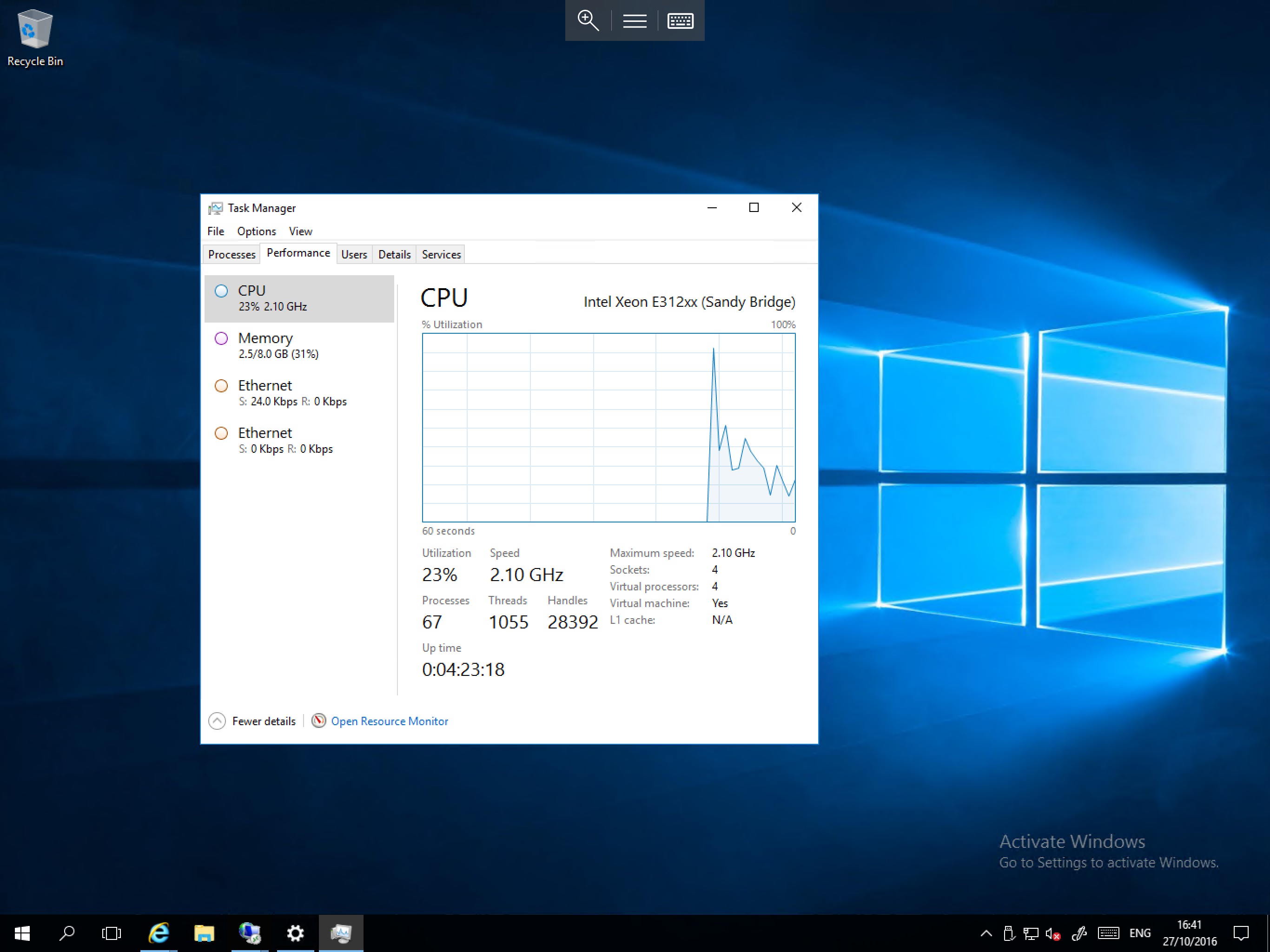Open the touch keyboard from the tray
The width and height of the screenshot is (1270, 952).
(x=1108, y=933)
